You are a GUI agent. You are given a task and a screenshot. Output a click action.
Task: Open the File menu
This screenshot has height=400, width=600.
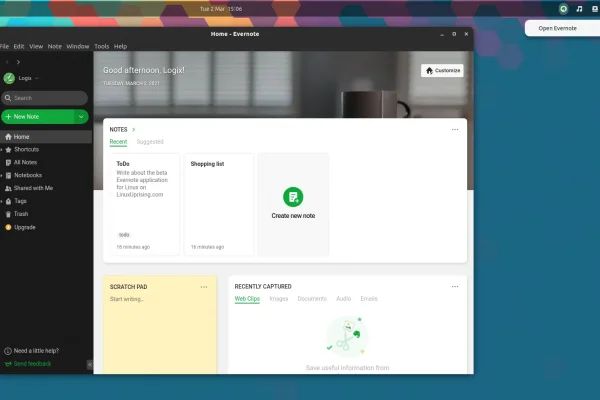point(4,46)
